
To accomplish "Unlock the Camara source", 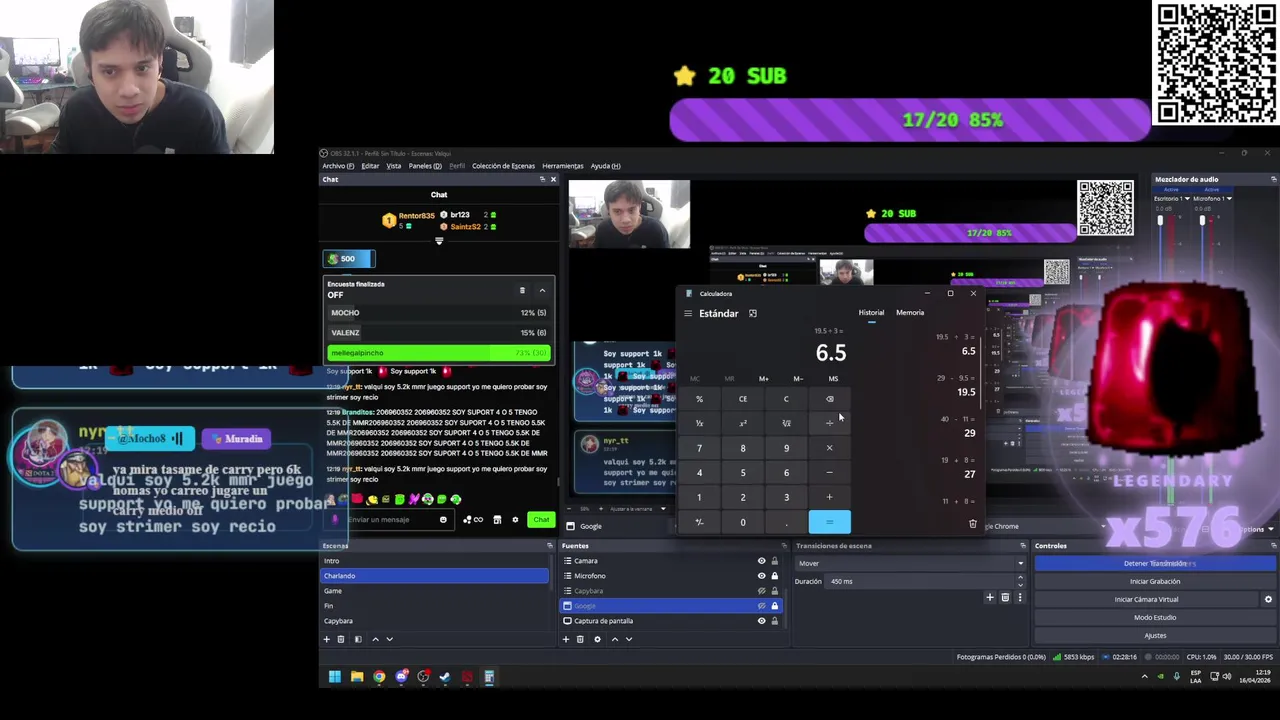I will (774, 561).
